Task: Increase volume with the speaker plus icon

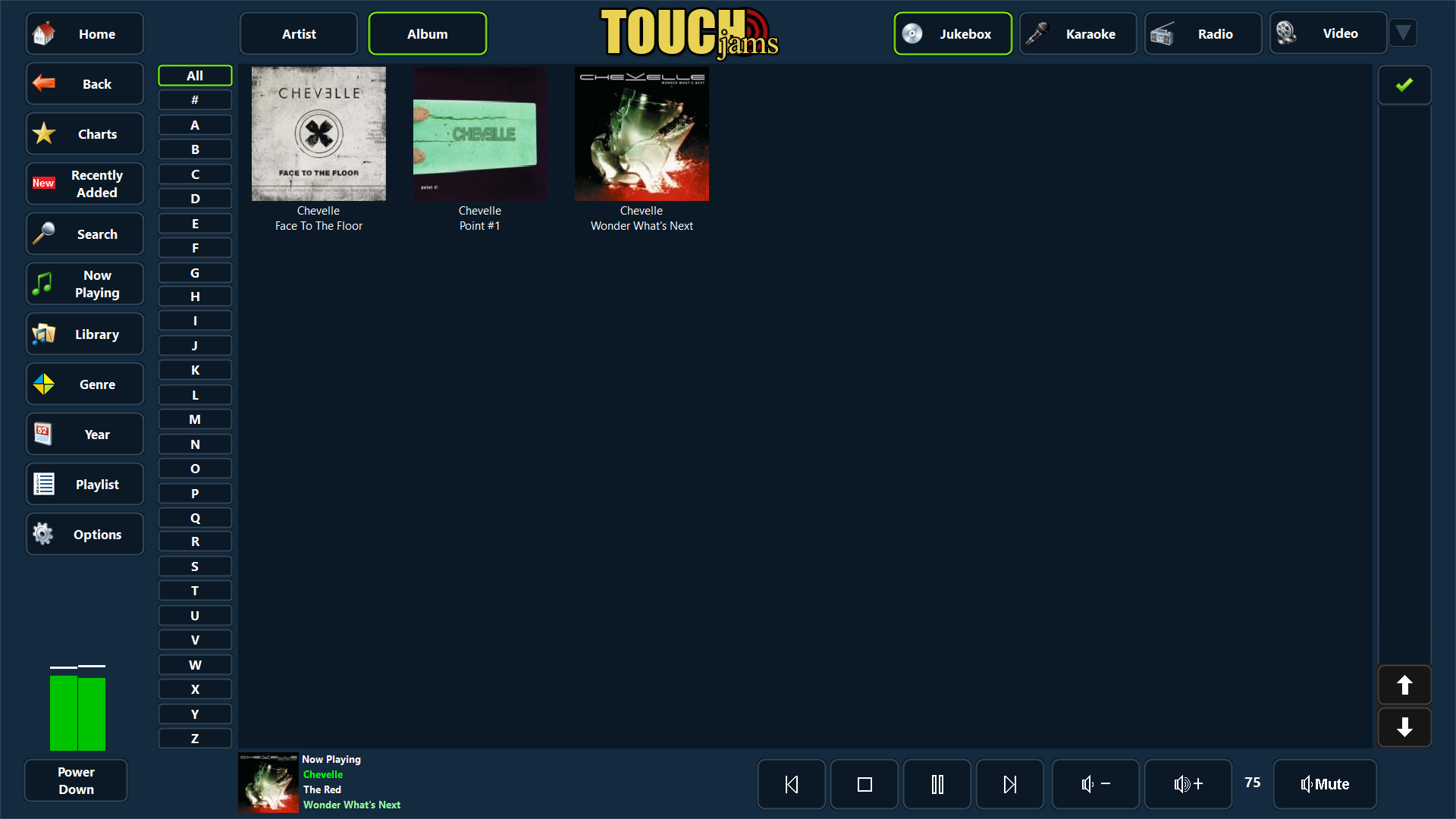Action: click(1188, 784)
